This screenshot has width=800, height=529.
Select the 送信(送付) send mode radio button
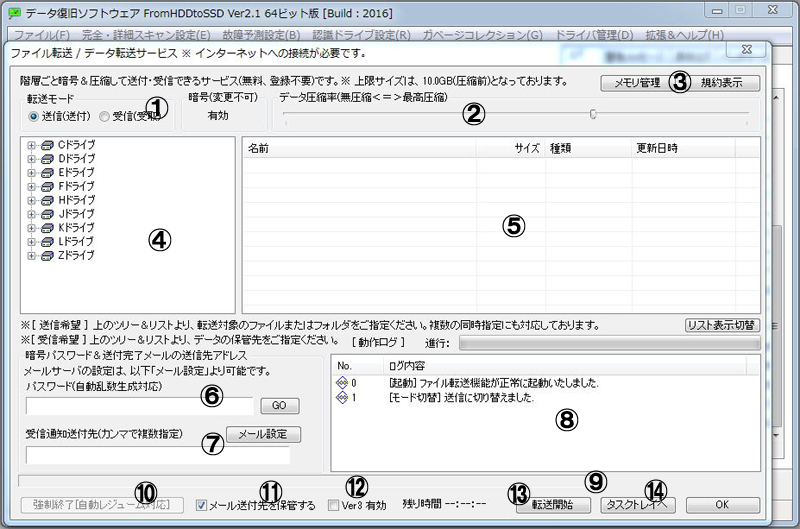tap(33, 117)
